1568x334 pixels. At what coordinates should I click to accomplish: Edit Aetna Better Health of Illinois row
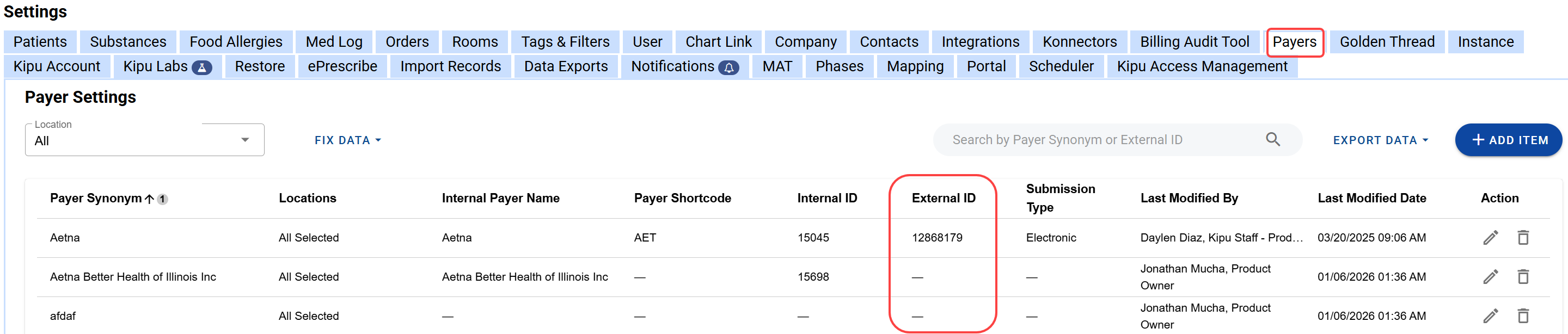click(1490, 277)
